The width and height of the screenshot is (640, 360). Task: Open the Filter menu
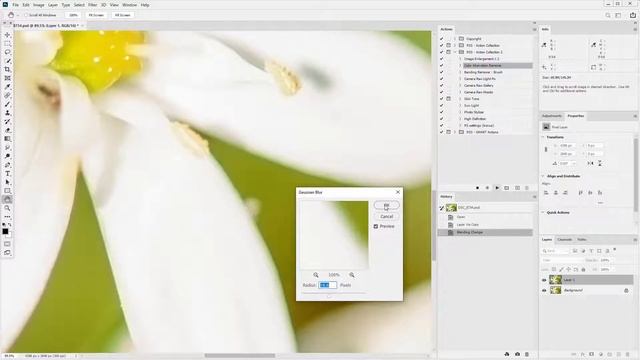93,5
